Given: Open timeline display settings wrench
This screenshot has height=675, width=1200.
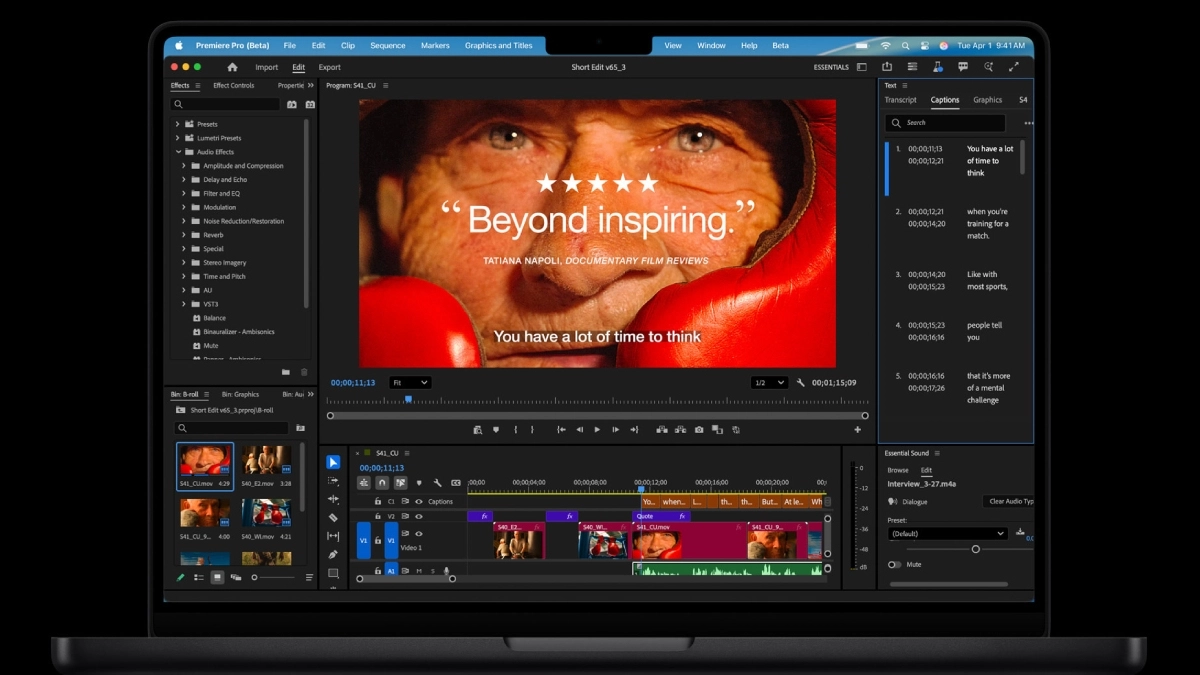Looking at the screenshot, I should click(437, 483).
